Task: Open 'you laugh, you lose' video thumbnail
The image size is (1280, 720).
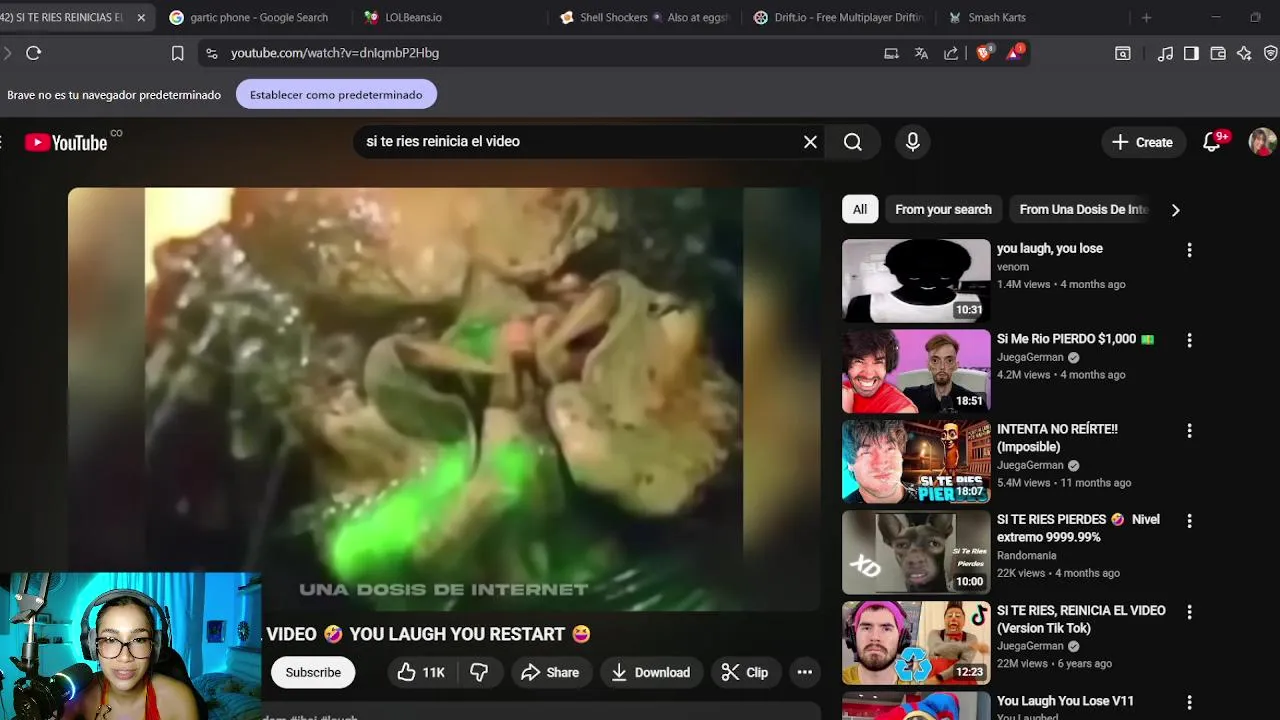Action: (x=916, y=280)
